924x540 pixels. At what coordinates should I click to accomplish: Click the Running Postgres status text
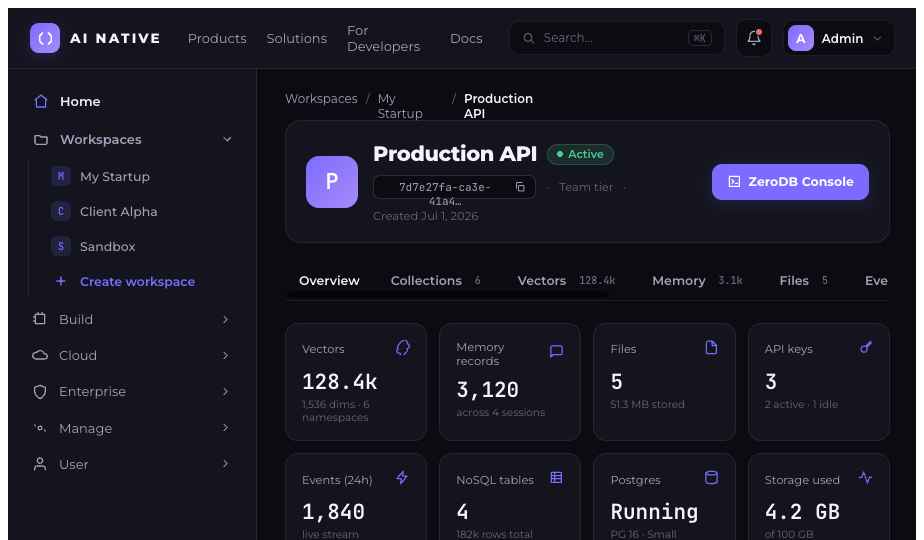[654, 512]
